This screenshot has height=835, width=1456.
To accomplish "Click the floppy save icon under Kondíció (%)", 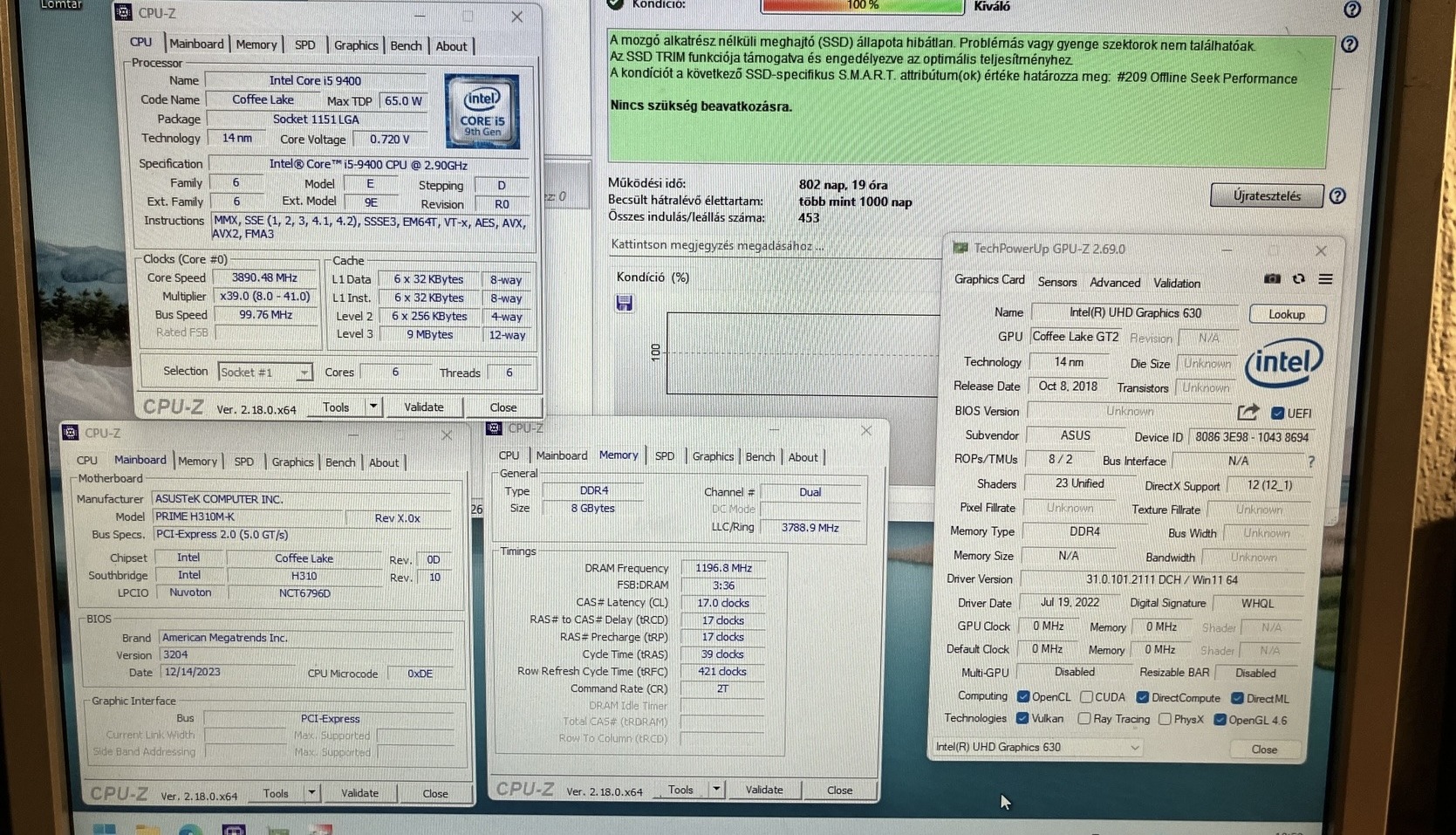I will click(624, 303).
